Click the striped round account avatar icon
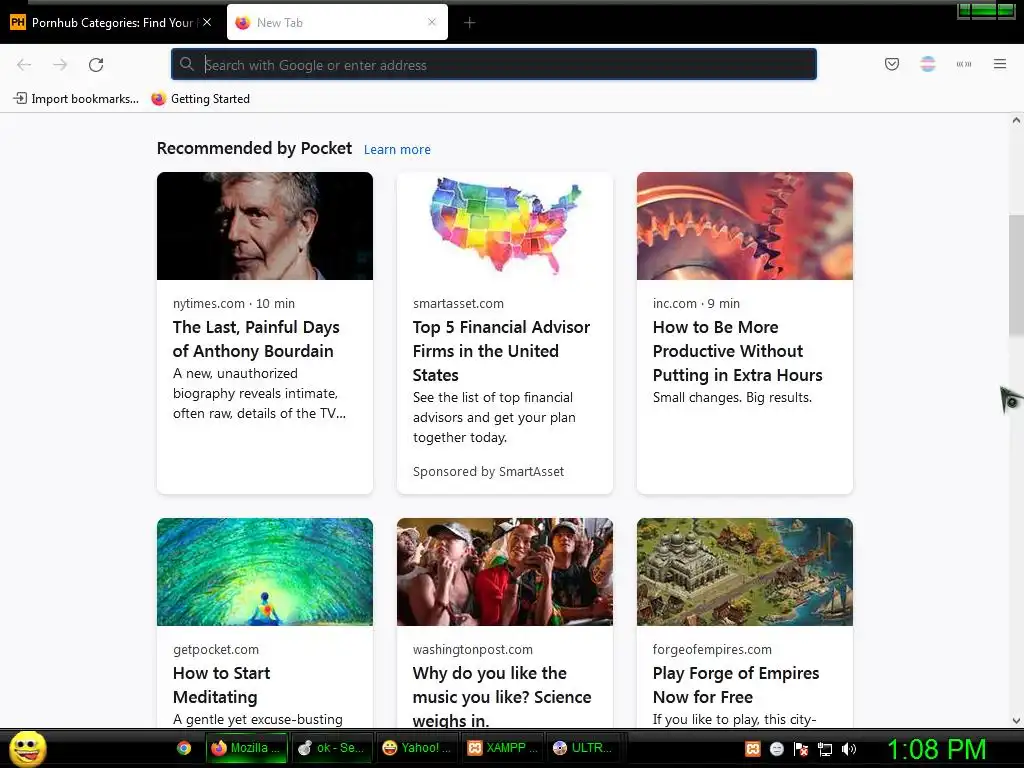The image size is (1024, 768). point(927,63)
